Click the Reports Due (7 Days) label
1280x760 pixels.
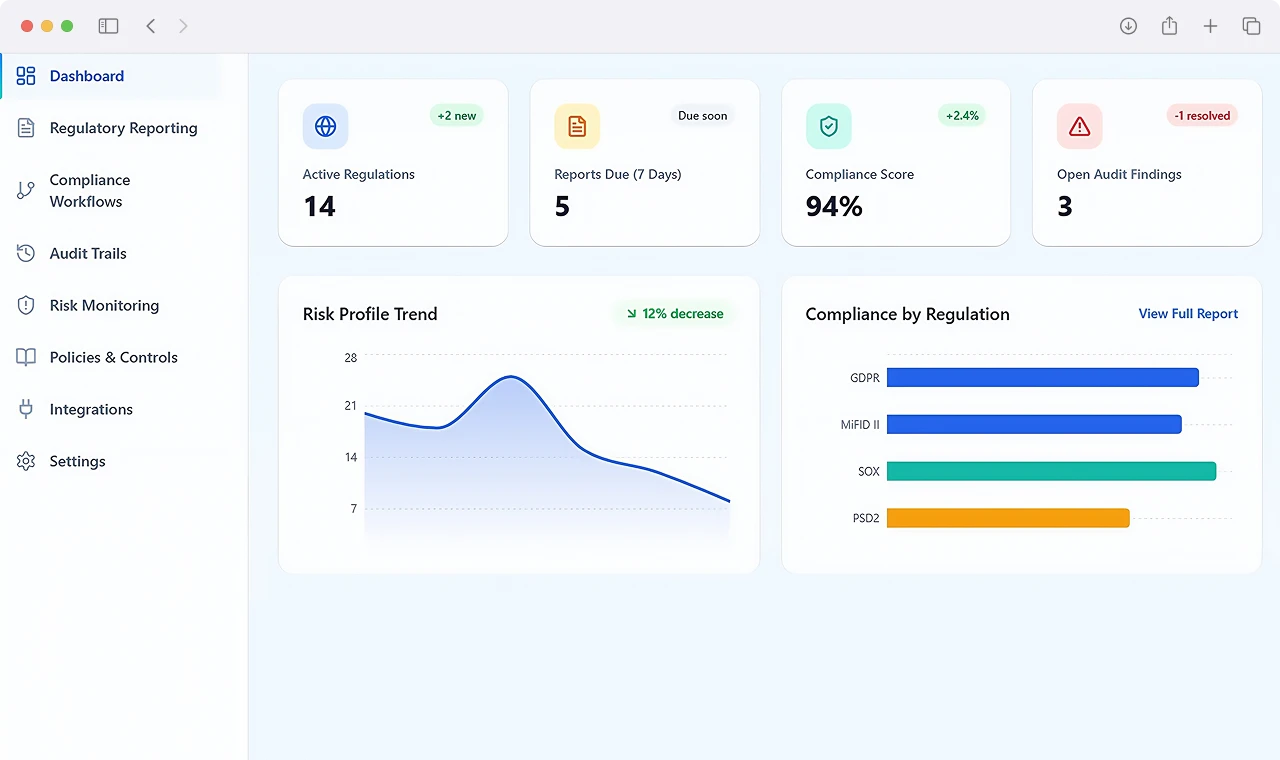pos(618,174)
